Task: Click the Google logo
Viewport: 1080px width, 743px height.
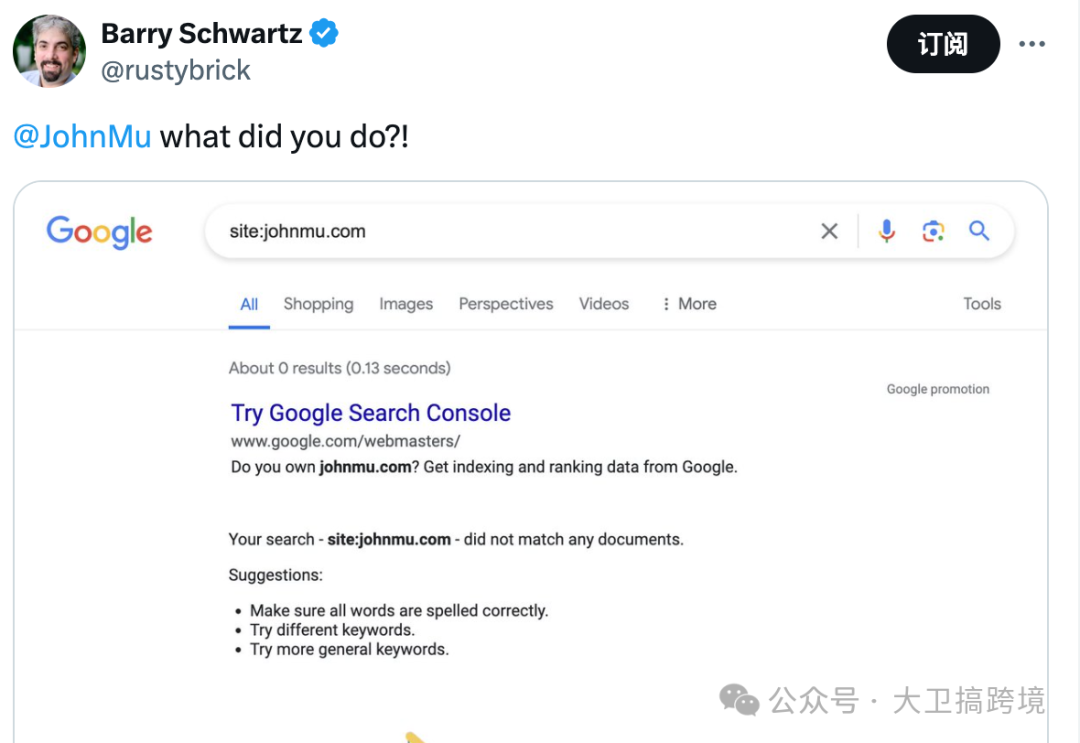Action: (x=99, y=231)
